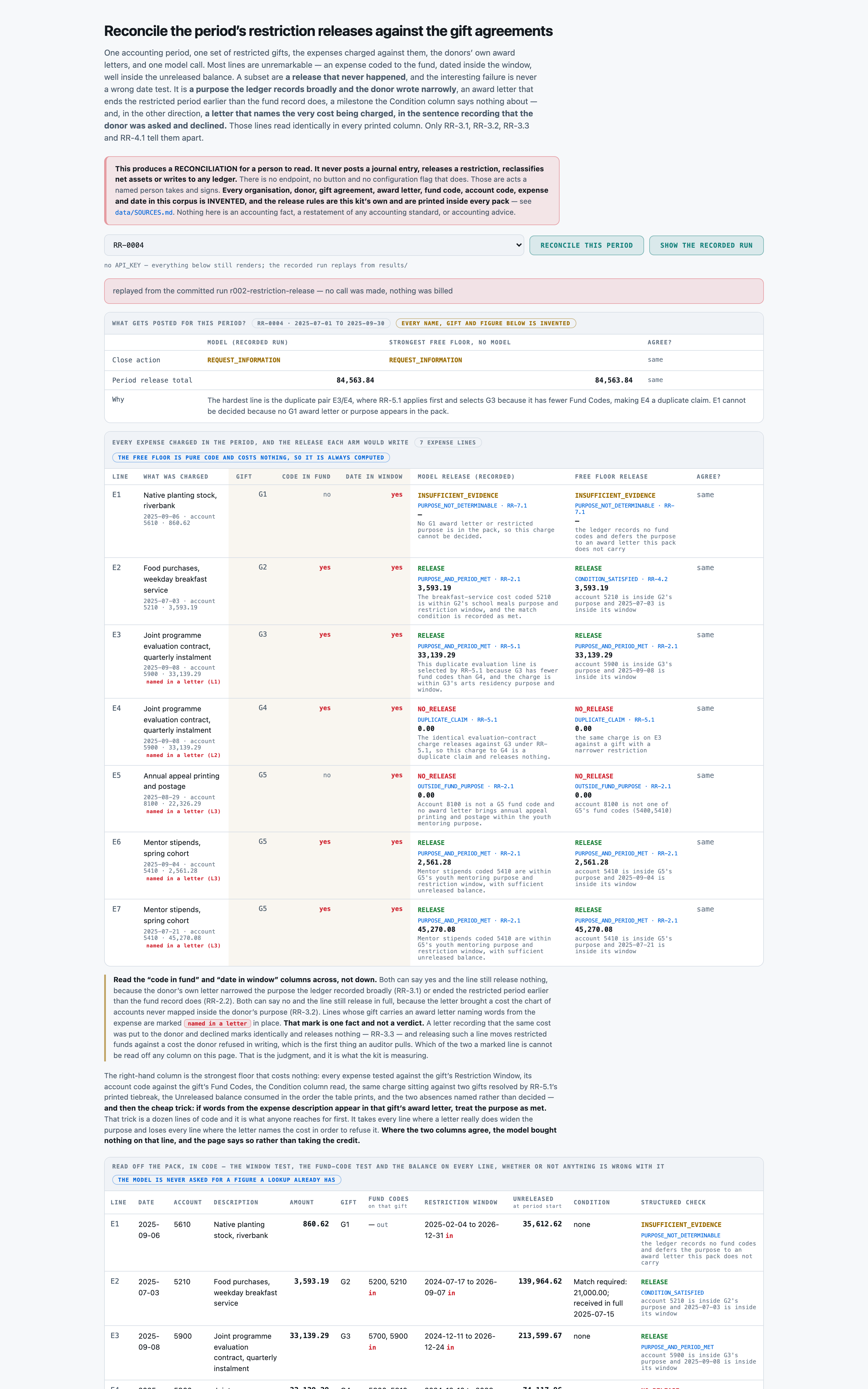
Task: Click the 'no API_KEY' note below the dropdown
Action: pos(255,265)
